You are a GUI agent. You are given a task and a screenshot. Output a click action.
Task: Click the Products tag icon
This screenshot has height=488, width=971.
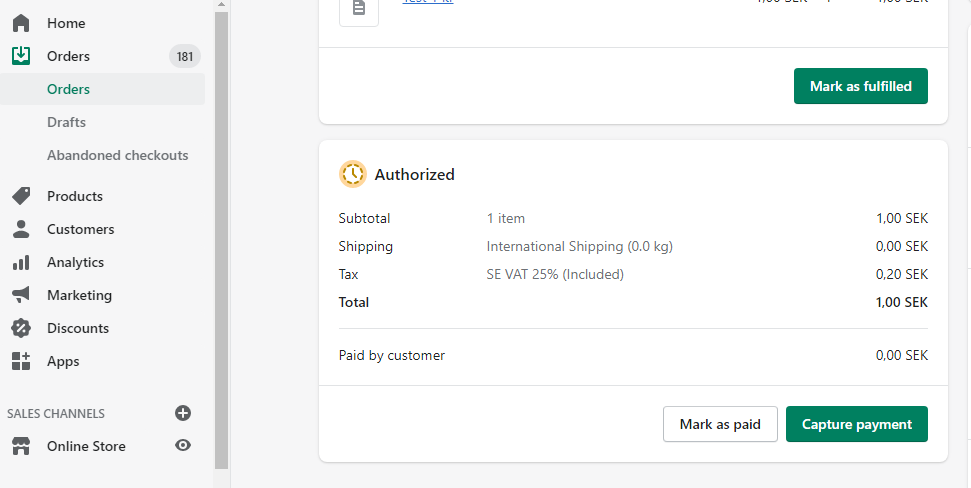click(21, 196)
